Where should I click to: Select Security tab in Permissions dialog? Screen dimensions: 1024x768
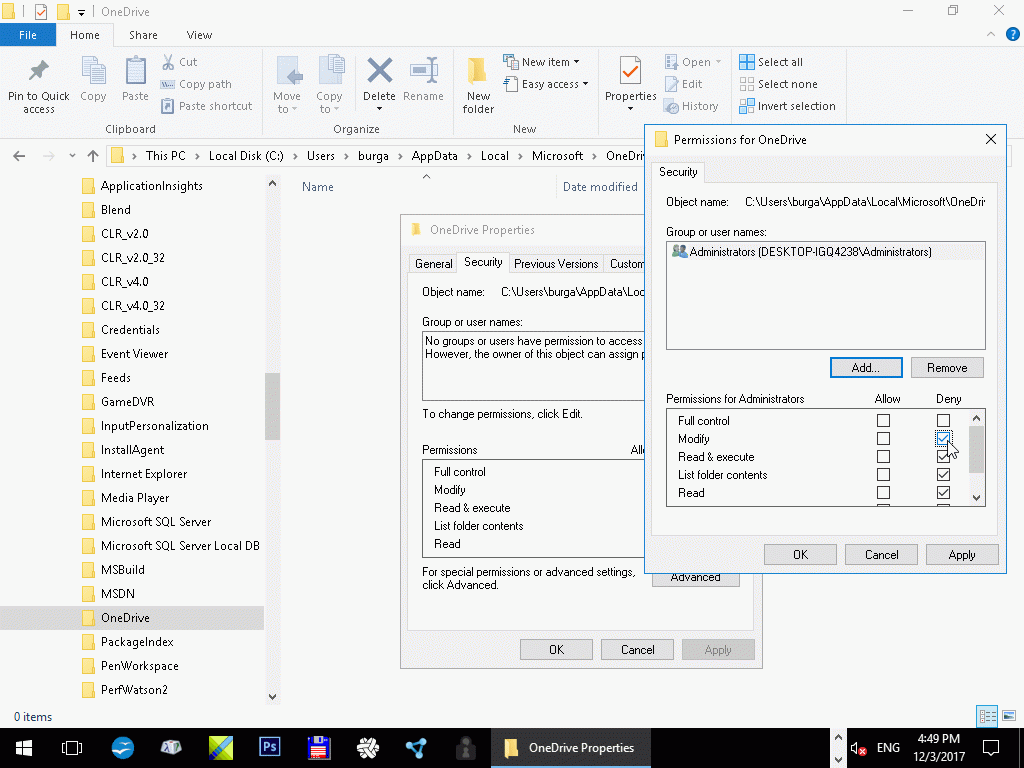coord(678,172)
